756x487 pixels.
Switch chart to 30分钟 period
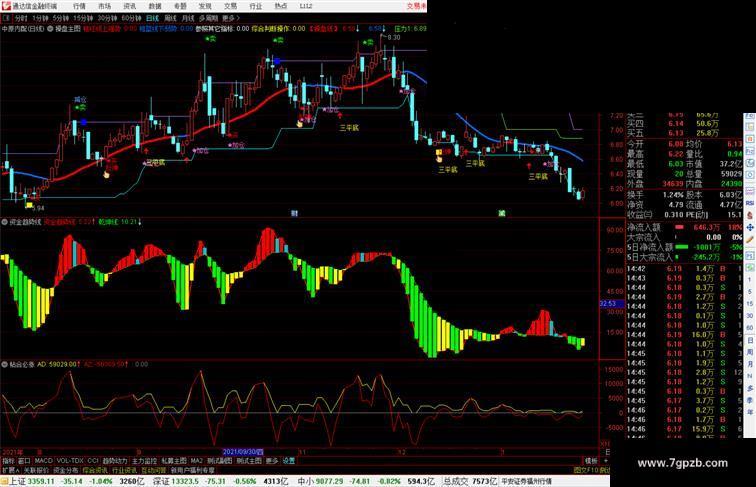click(107, 18)
